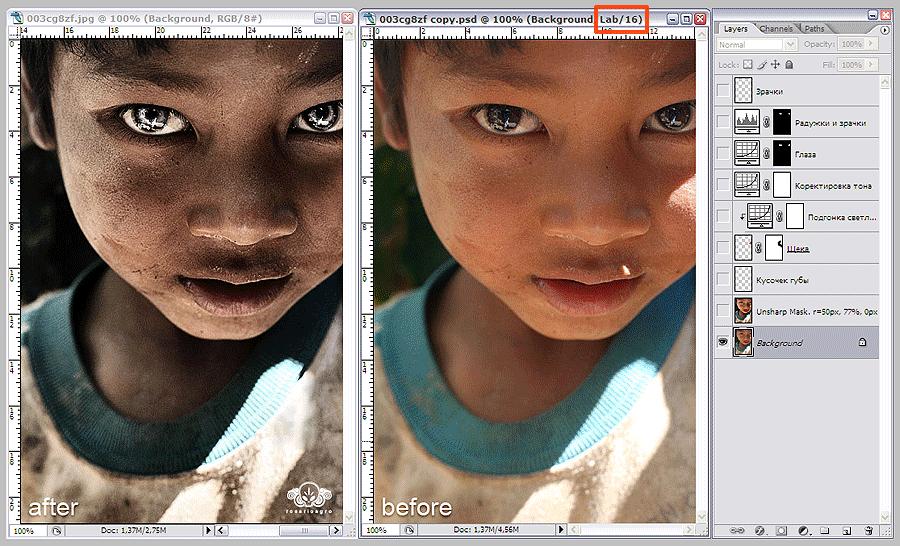900x546 pixels.
Task: Click the Unsharp Mask layer thumbnail
Action: point(743,311)
